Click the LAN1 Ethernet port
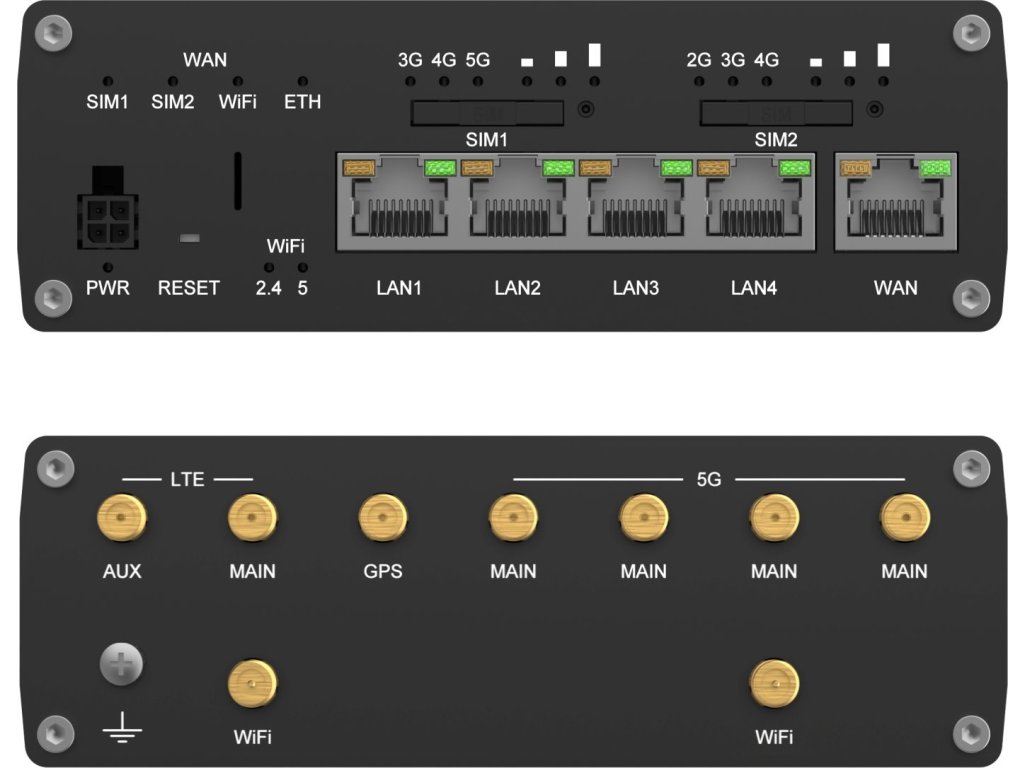The height and width of the screenshot is (768, 1024). [397, 203]
